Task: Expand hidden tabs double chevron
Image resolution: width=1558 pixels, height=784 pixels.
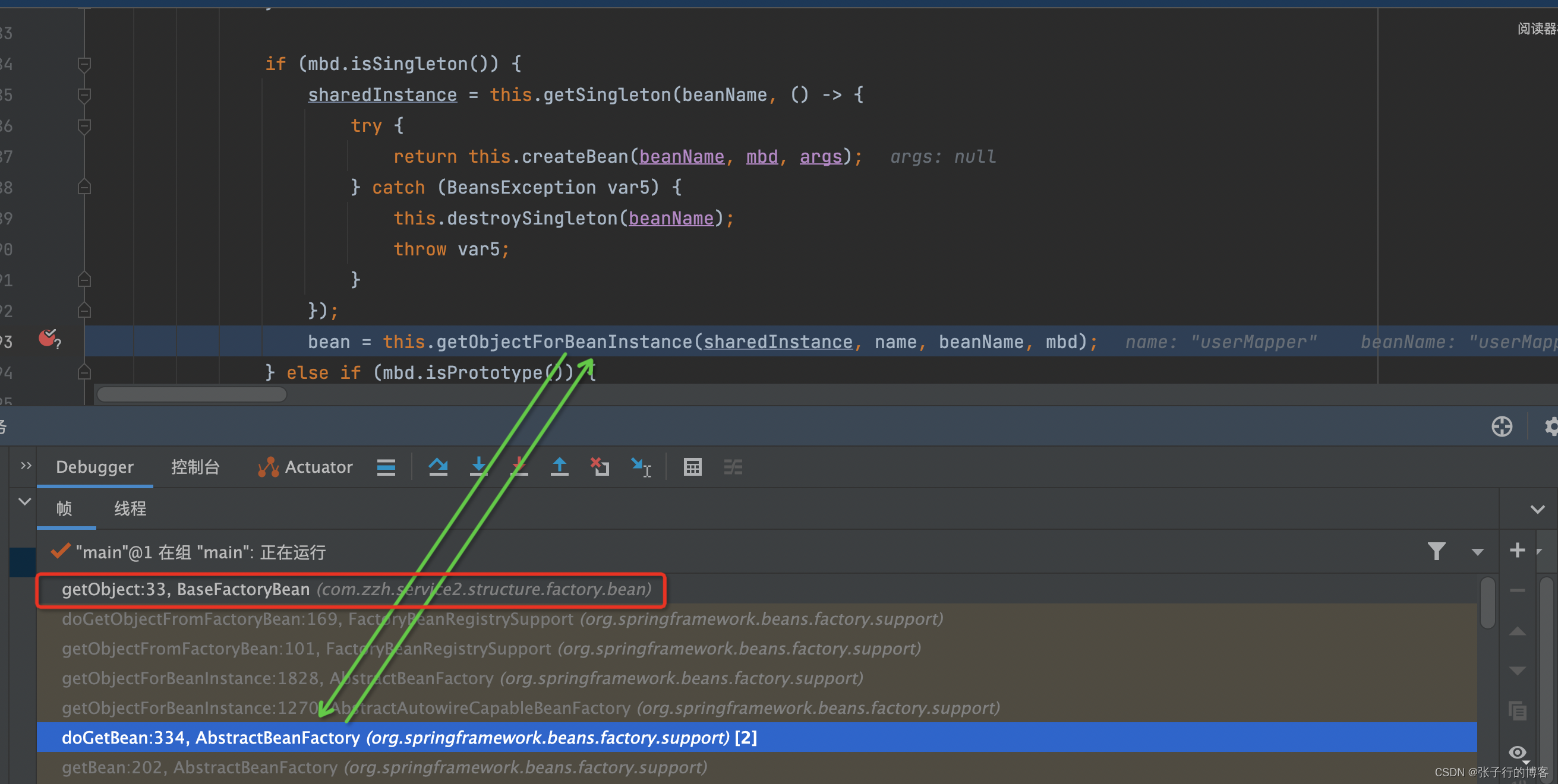Action: tap(26, 466)
